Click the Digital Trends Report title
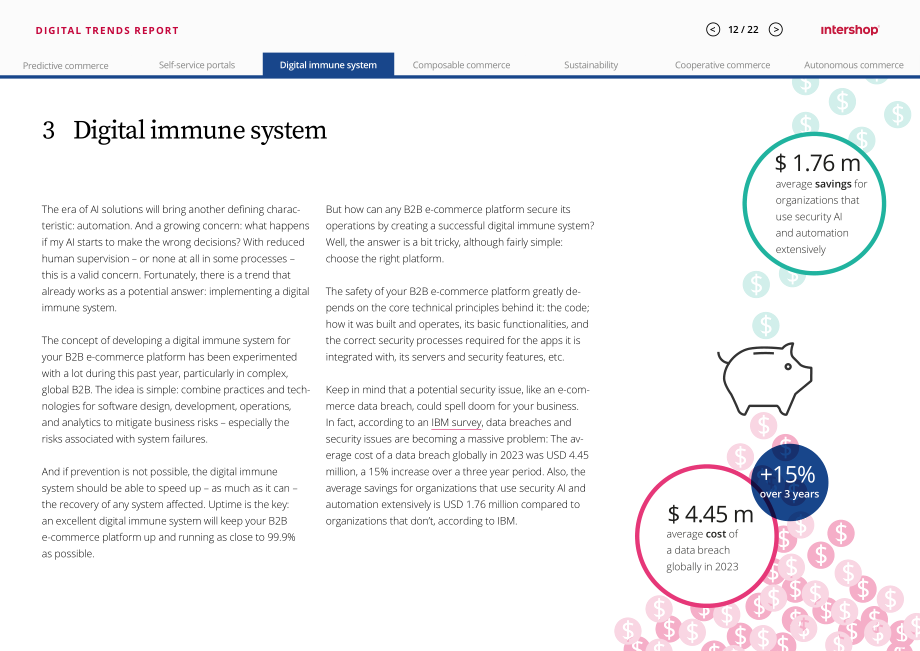The width and height of the screenshot is (920, 651). tap(107, 30)
